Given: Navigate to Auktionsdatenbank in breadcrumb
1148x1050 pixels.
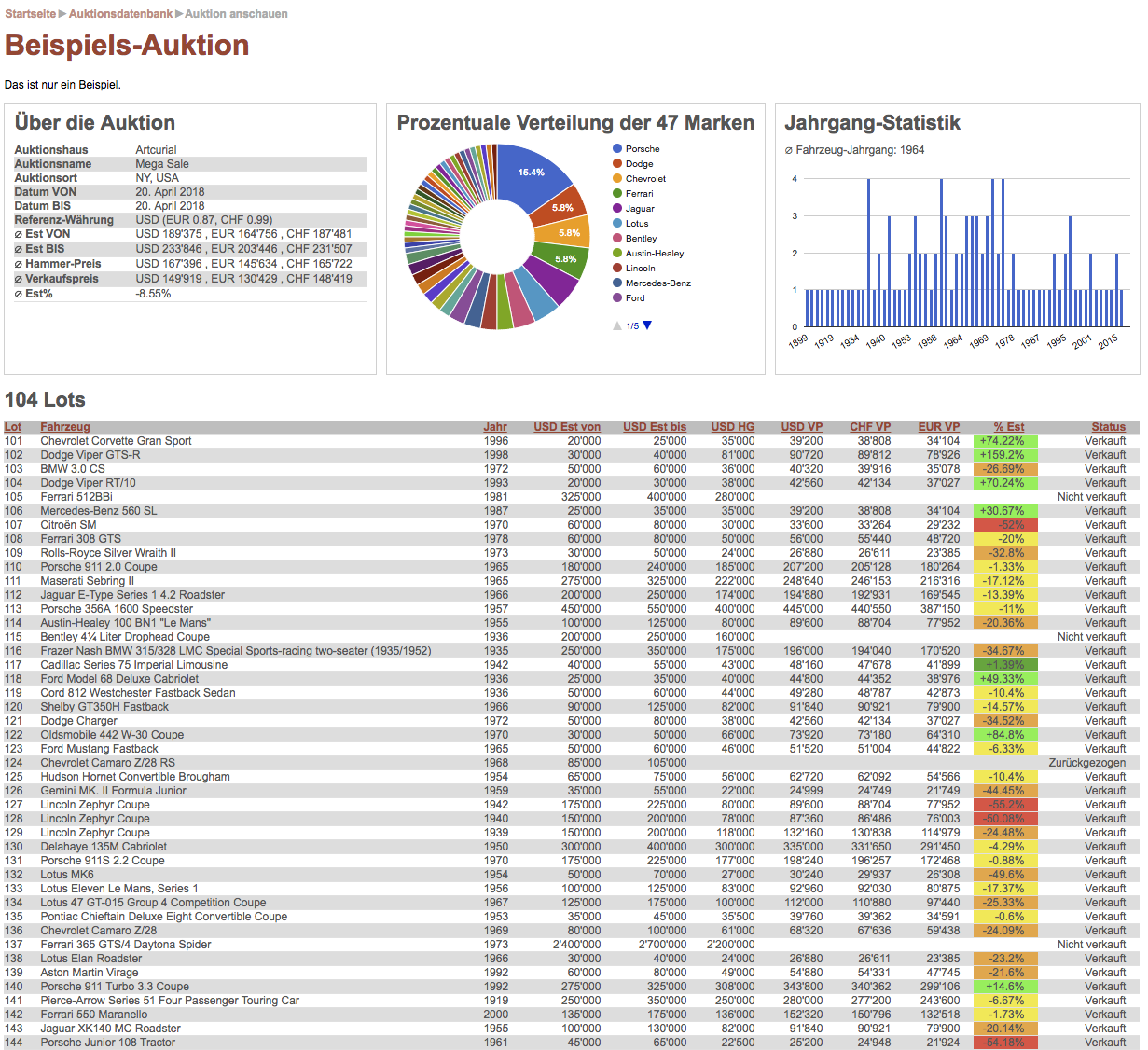Looking at the screenshot, I should 120,14.
